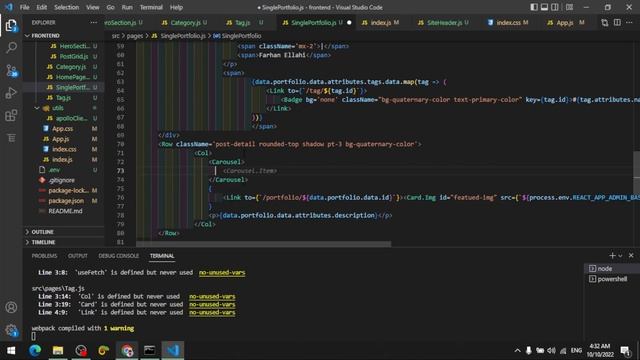Switch to the App.js editor tab
This screenshot has height=360, width=640.
point(565,23)
